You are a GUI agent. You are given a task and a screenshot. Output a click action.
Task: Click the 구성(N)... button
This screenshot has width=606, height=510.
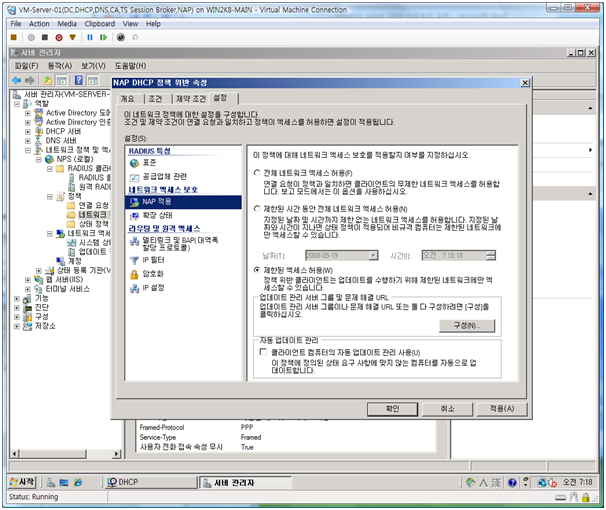click(x=467, y=326)
